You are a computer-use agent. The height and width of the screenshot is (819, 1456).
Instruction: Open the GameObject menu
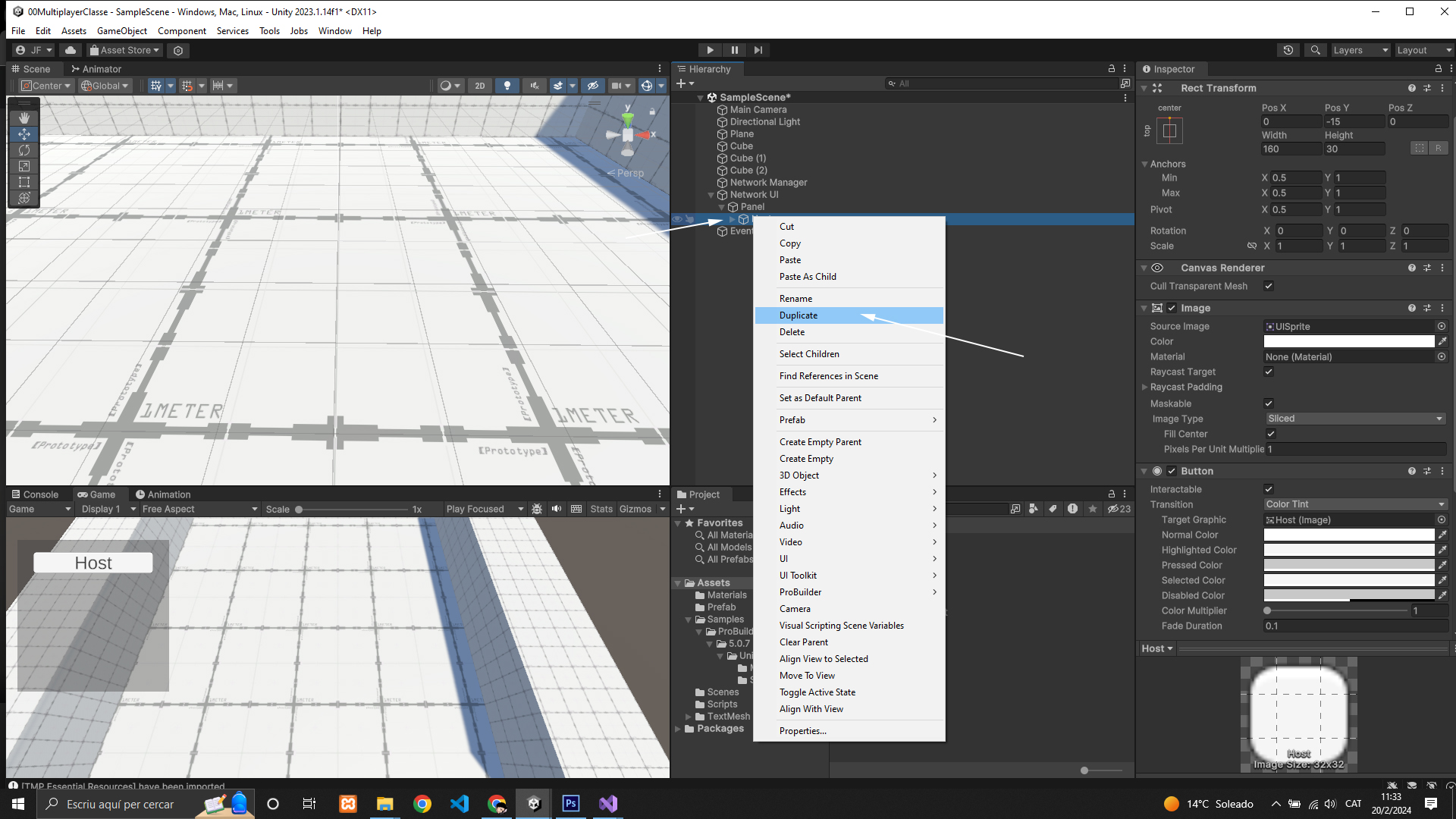(121, 31)
